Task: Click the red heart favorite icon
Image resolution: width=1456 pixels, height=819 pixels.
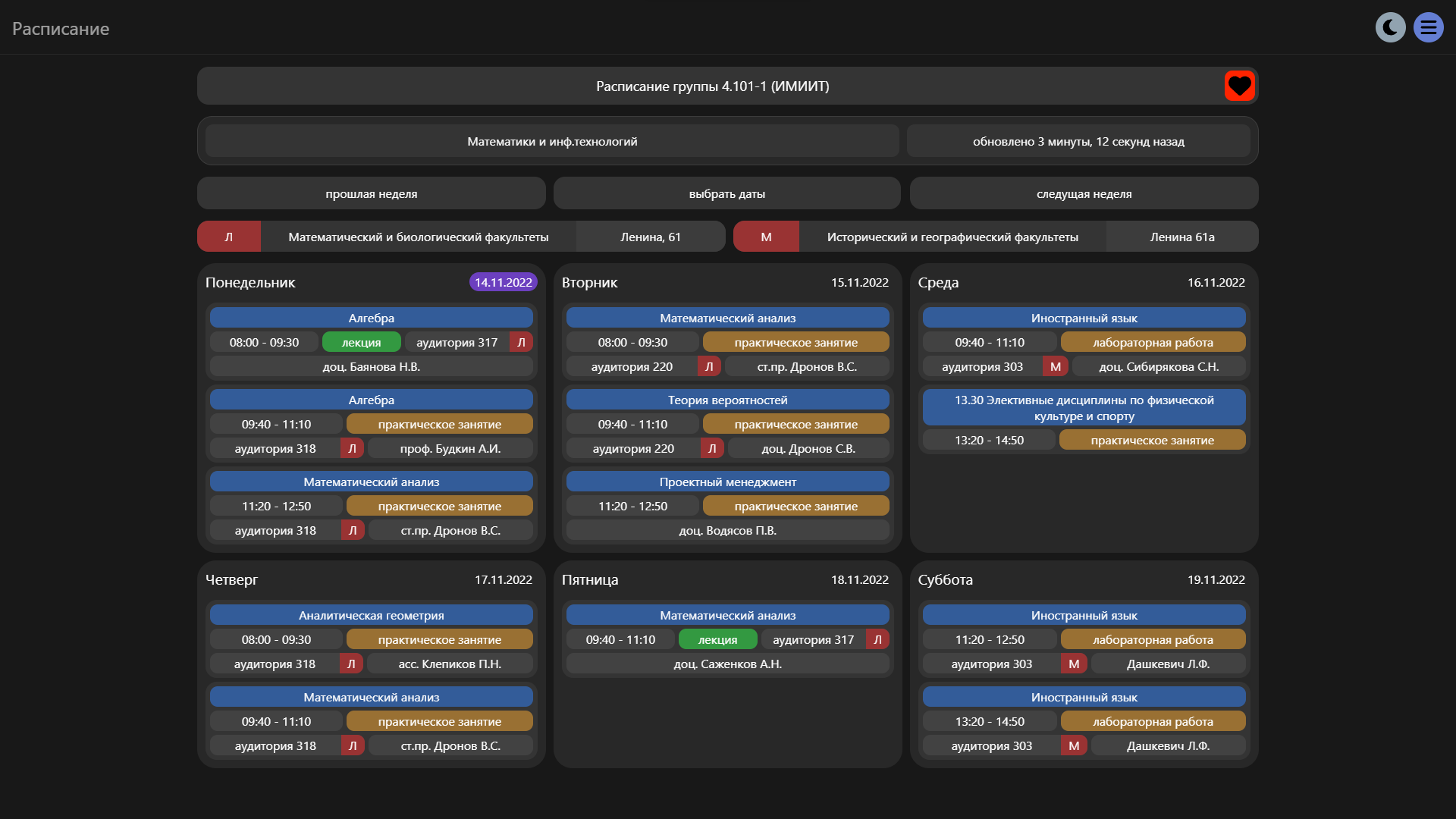Action: pyautogui.click(x=1240, y=86)
